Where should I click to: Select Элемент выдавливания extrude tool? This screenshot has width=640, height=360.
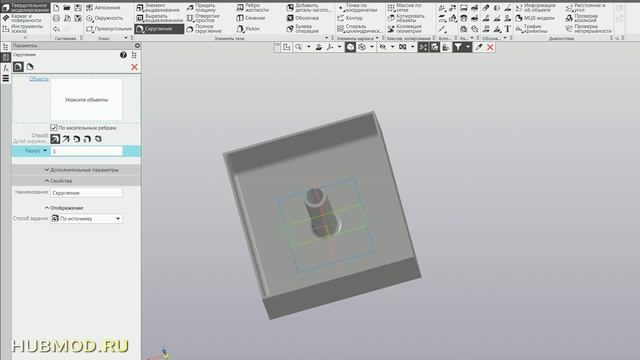click(159, 7)
